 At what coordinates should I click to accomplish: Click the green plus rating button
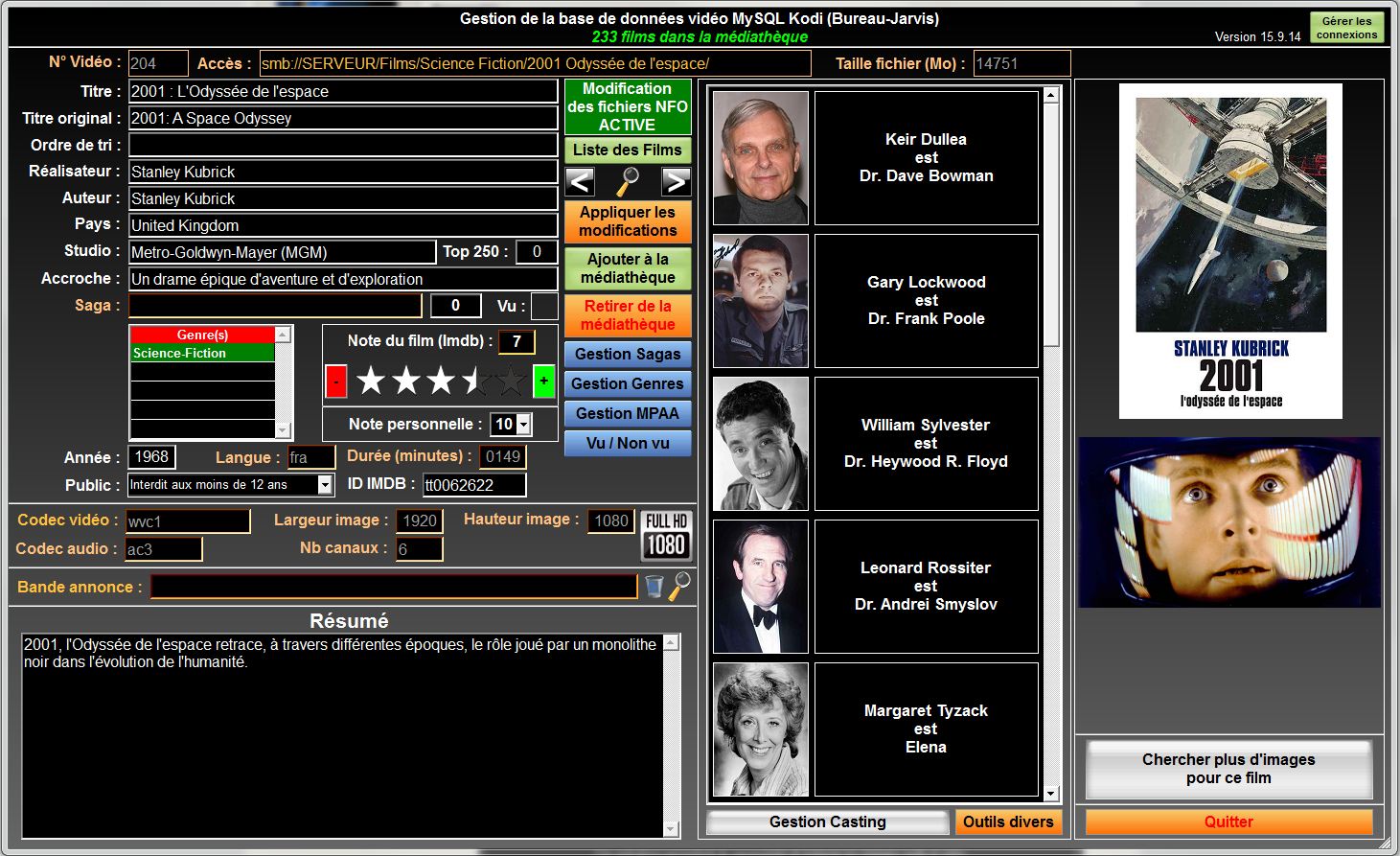(x=543, y=382)
